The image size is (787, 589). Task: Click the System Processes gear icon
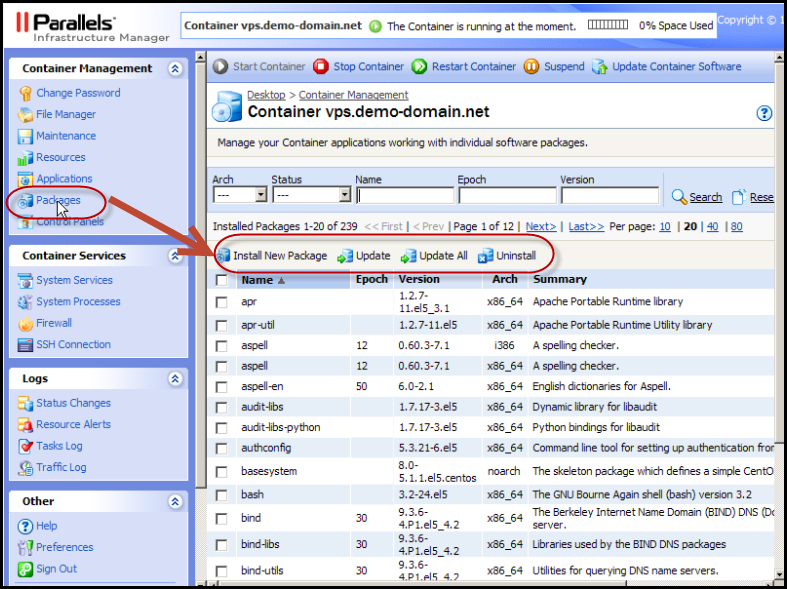coord(25,302)
